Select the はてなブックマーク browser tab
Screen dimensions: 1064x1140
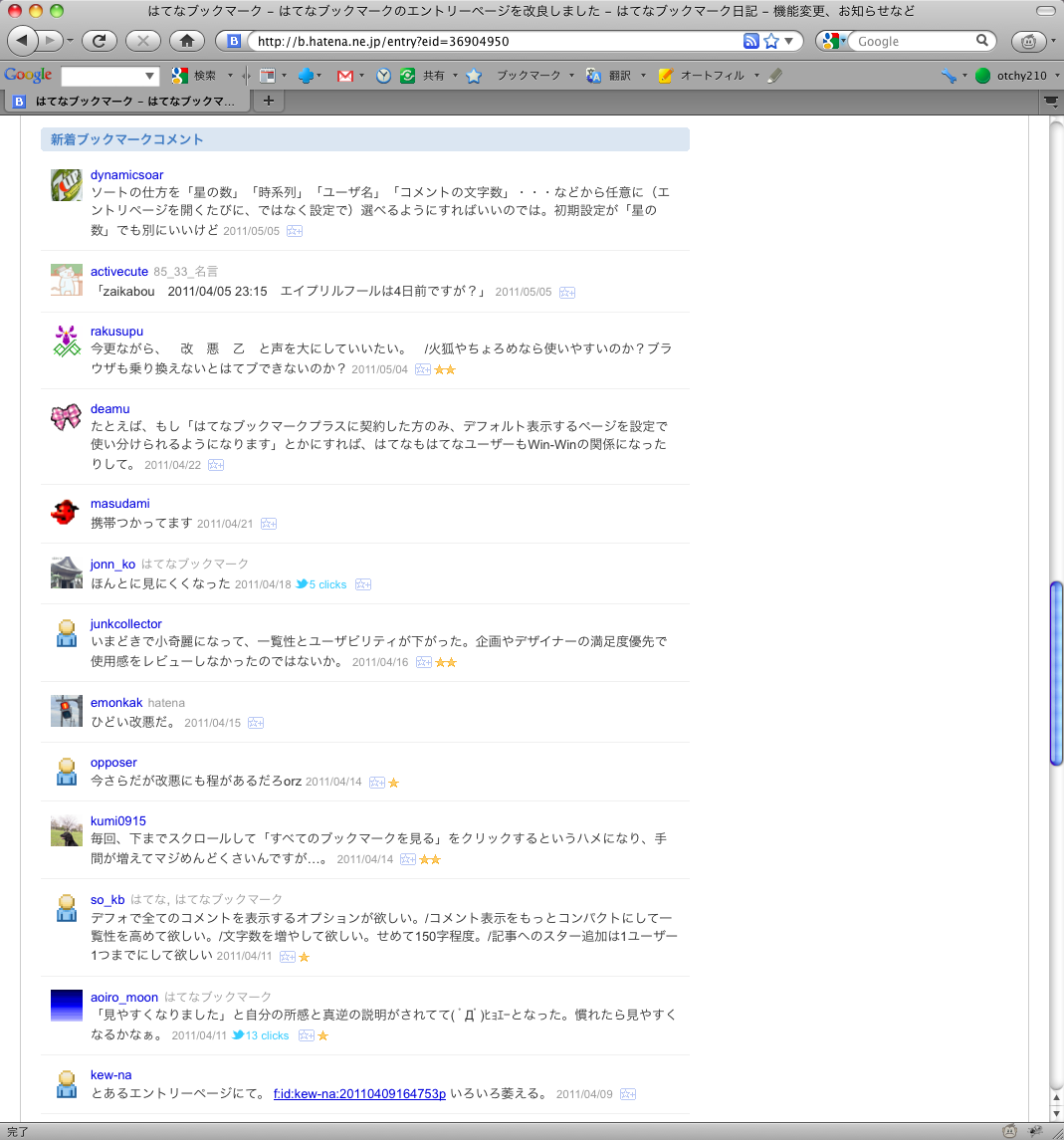(x=126, y=102)
